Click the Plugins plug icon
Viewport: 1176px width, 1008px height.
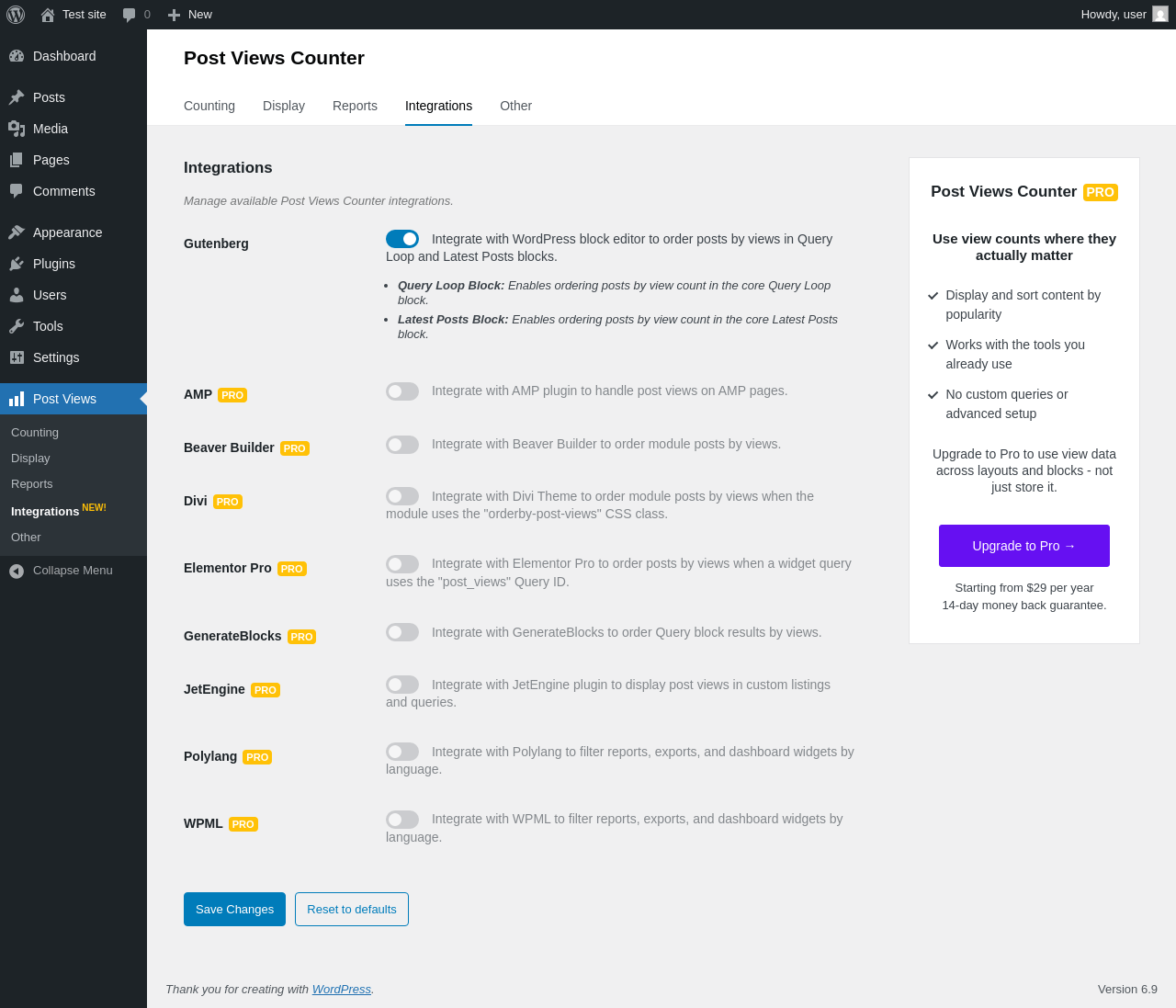point(17,264)
